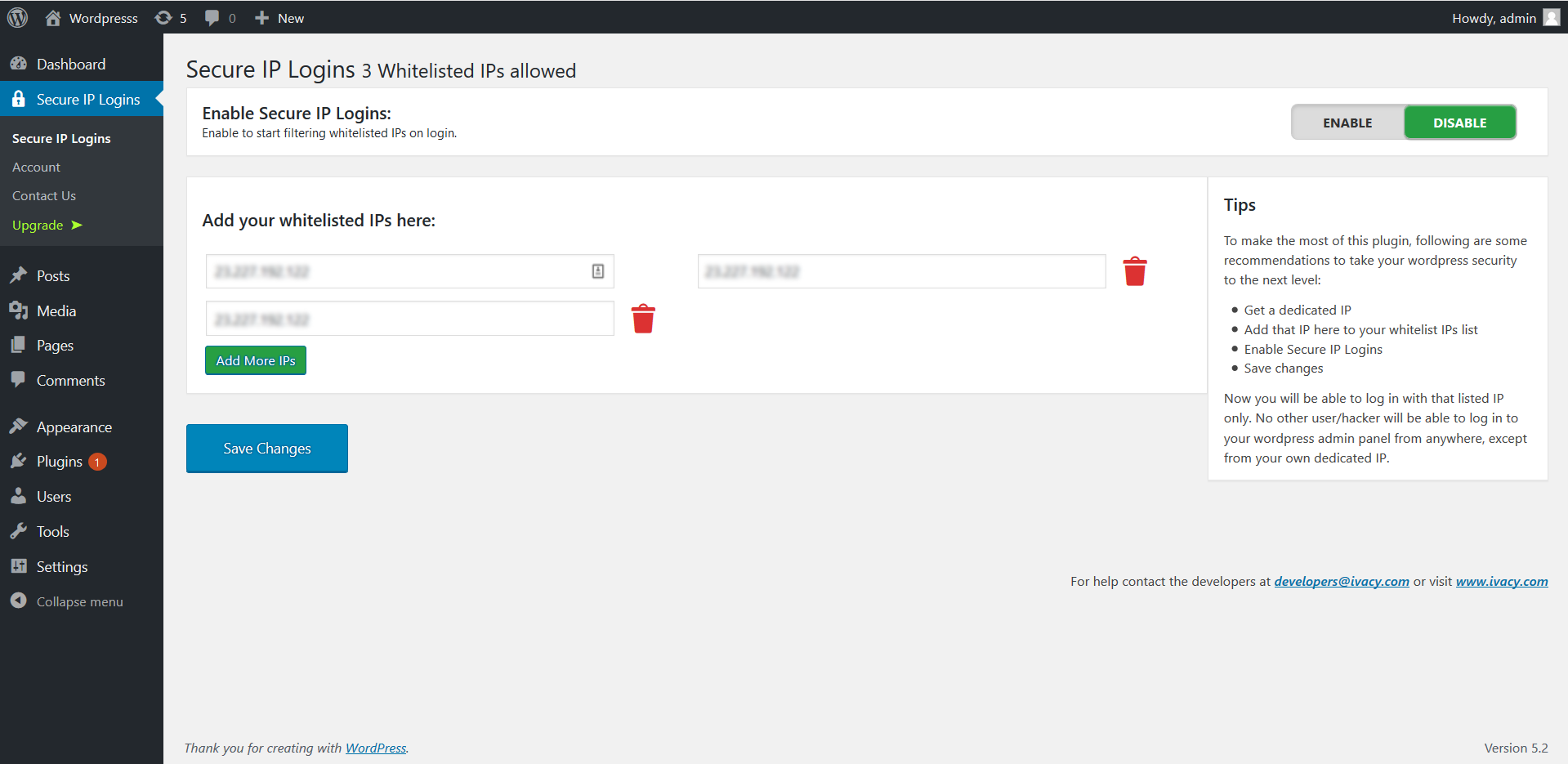Click the WordPress logo in the admin bar
1568x764 pixels.
coord(16,17)
